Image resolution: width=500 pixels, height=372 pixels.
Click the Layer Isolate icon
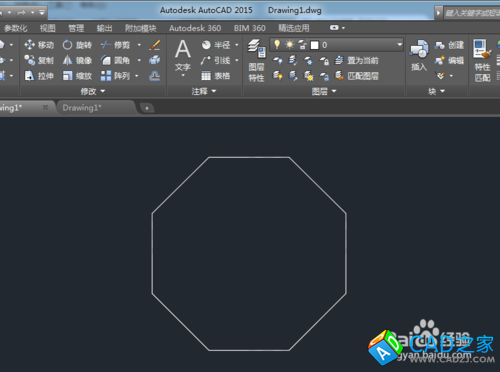(293, 60)
